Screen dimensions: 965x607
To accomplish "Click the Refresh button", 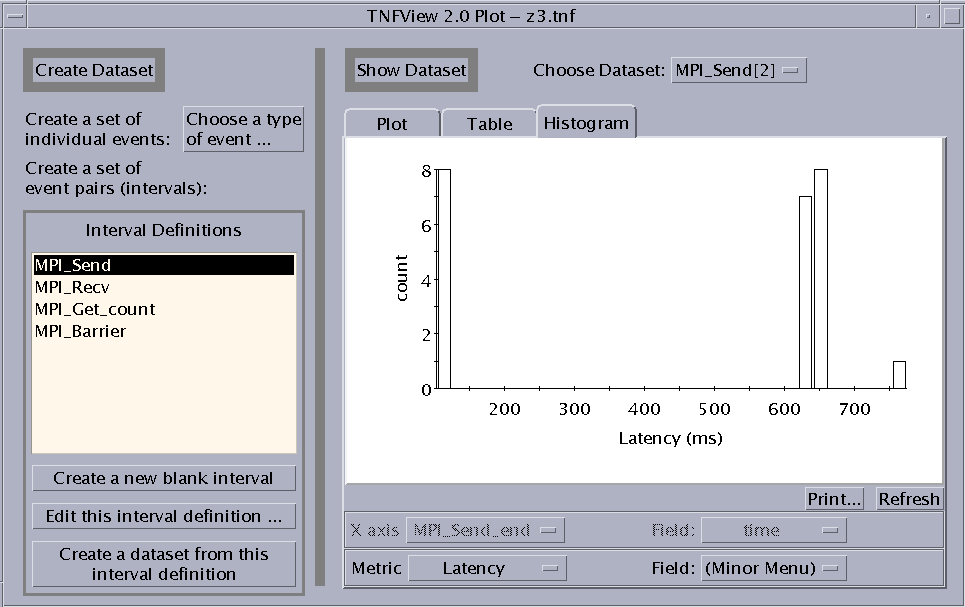I will coord(909,499).
